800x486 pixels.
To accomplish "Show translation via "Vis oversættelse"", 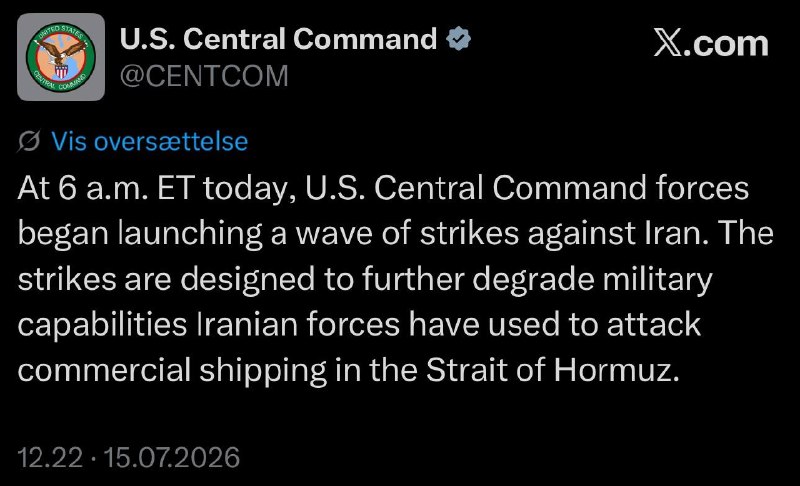I will (x=149, y=141).
